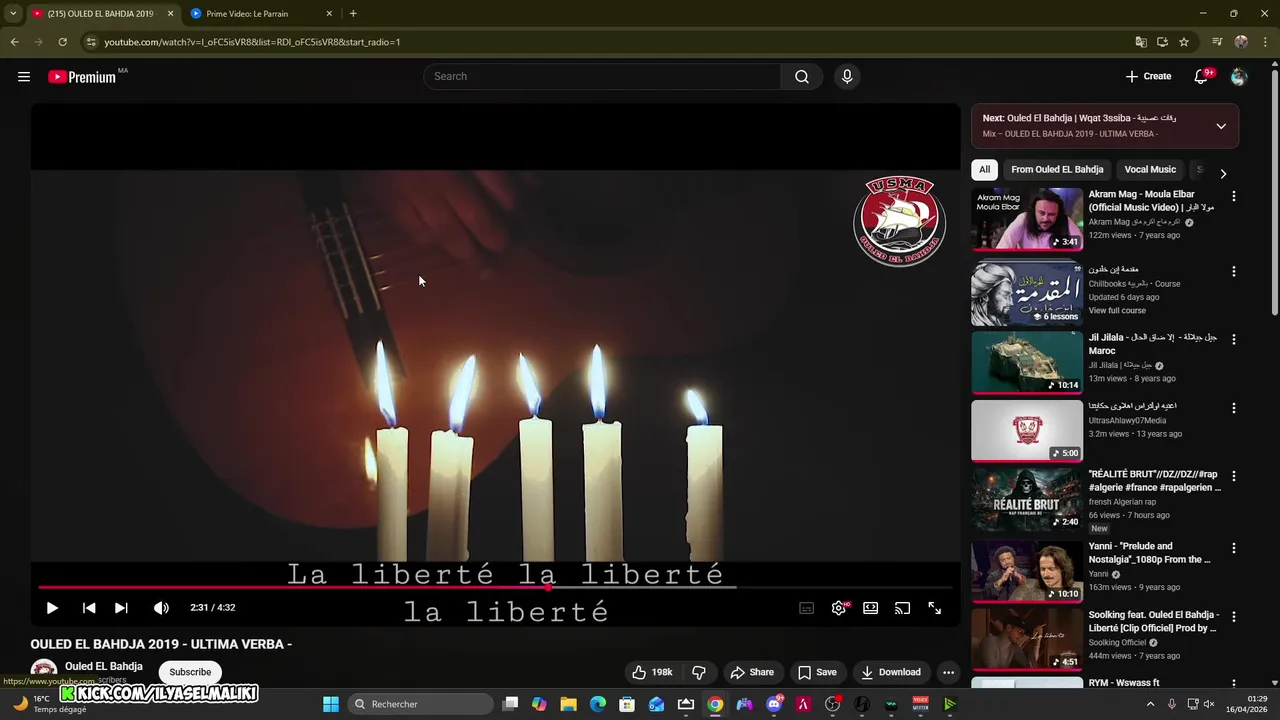Open Yanni Prelude and Nostalgia title
This screenshot has width=1280, height=720.
coord(1150,553)
